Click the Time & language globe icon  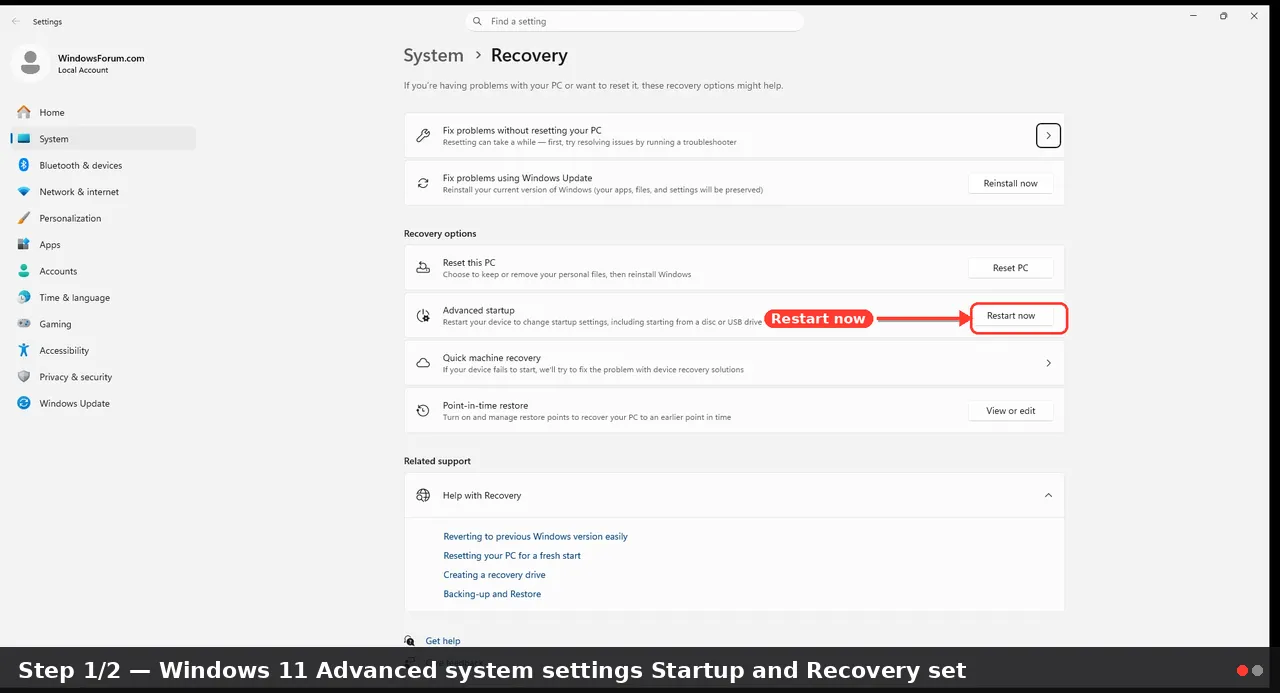click(x=23, y=298)
